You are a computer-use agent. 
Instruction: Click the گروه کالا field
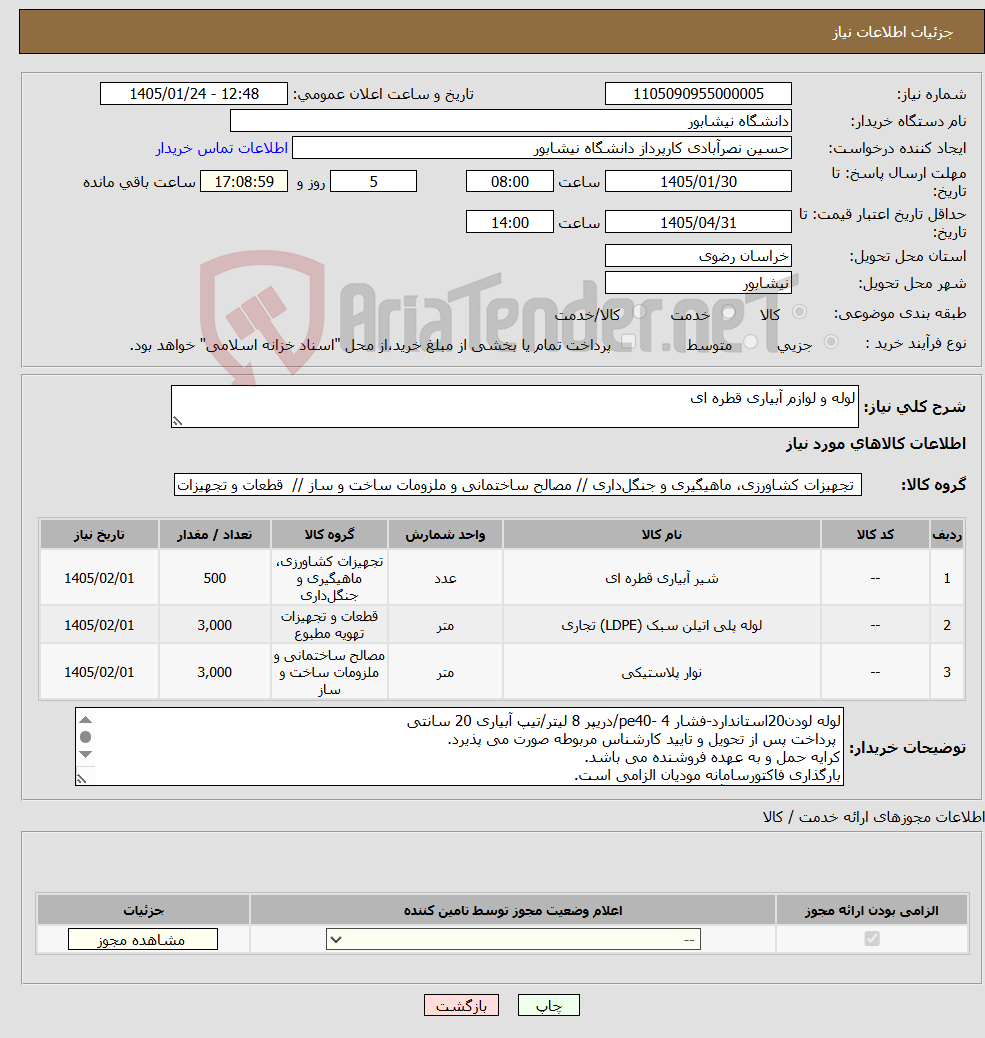tap(518, 485)
